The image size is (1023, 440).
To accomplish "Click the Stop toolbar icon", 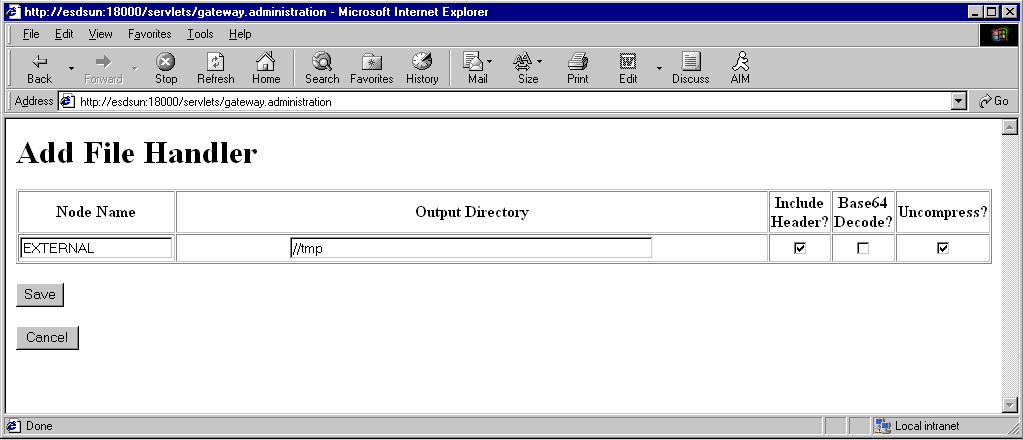I will pyautogui.click(x=166, y=68).
